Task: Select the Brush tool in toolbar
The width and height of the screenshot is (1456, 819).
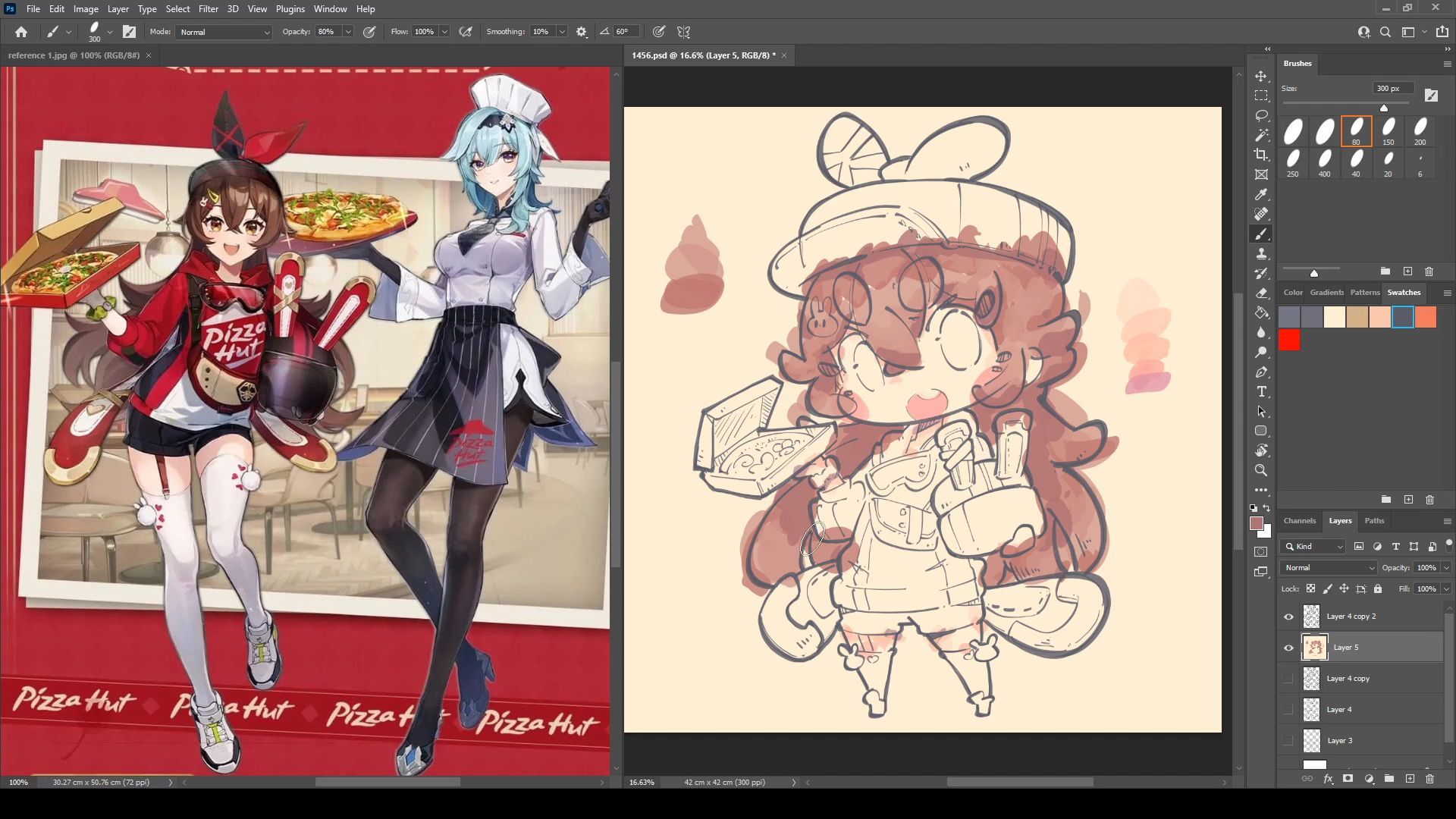Action: click(x=1261, y=234)
